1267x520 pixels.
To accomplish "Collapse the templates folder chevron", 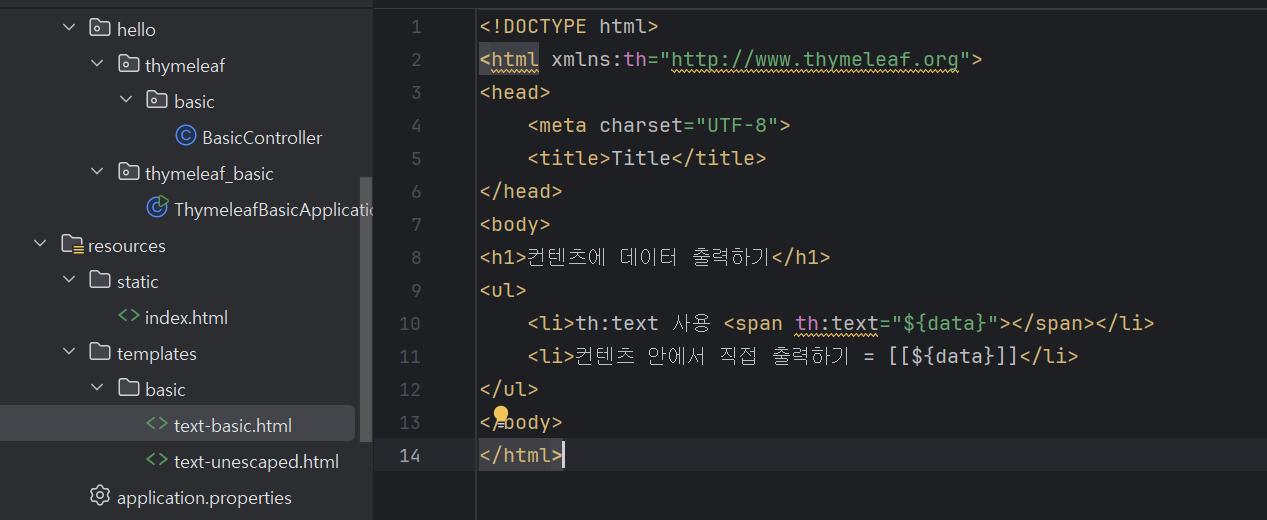I will click(69, 353).
